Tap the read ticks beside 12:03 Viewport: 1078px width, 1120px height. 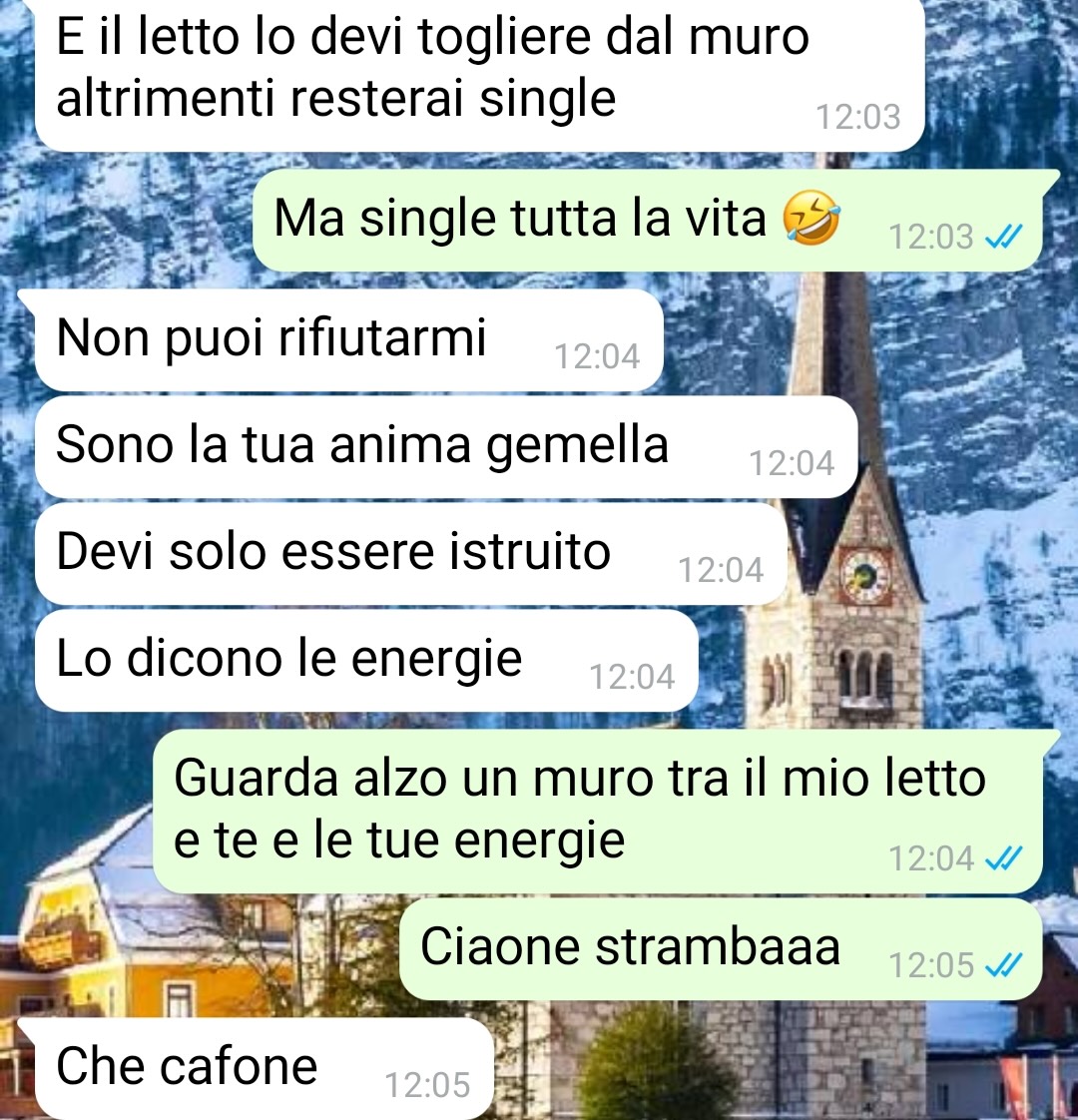[x=1004, y=236]
